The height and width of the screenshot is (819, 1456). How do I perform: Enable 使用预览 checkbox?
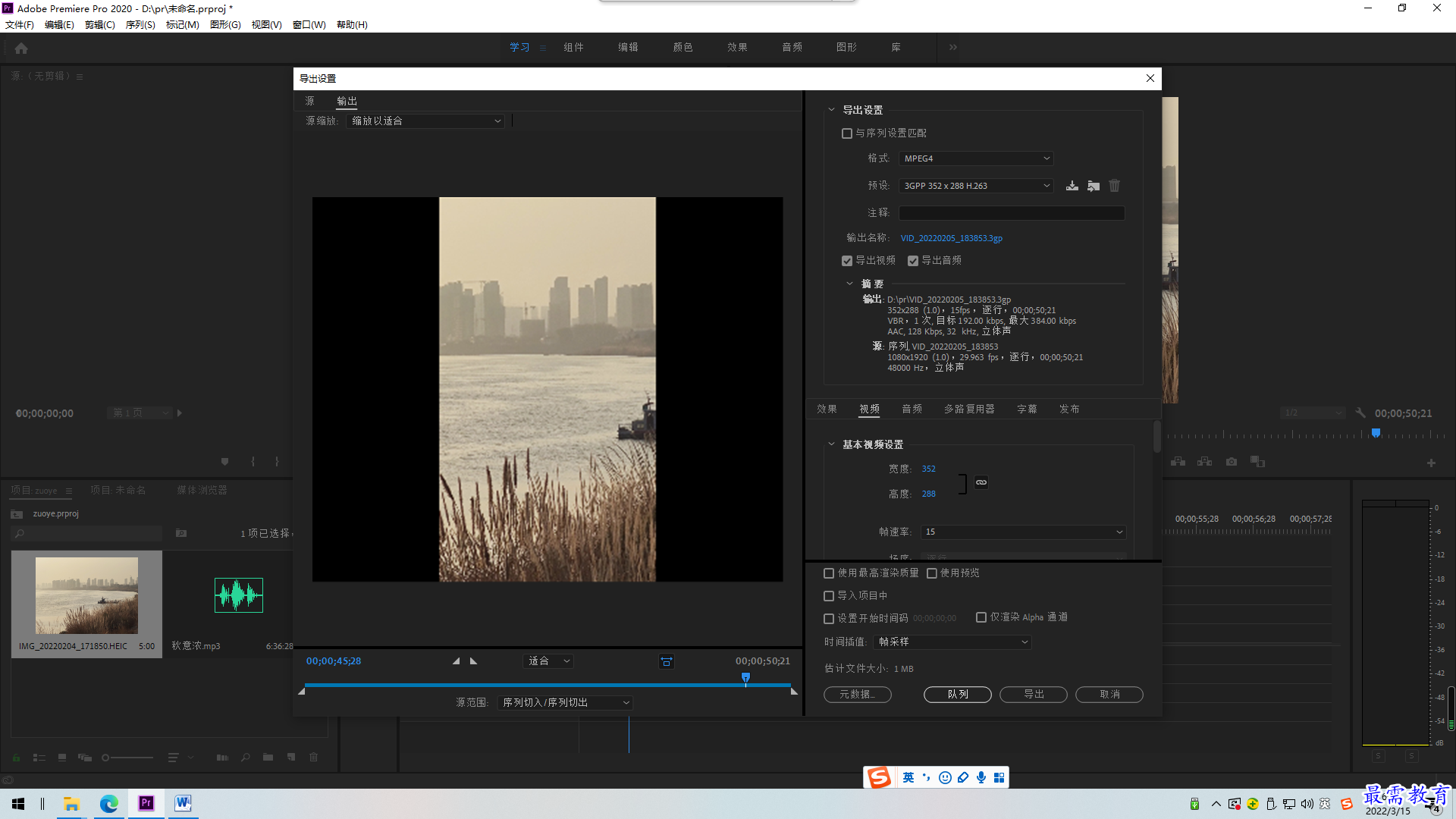[x=932, y=573]
